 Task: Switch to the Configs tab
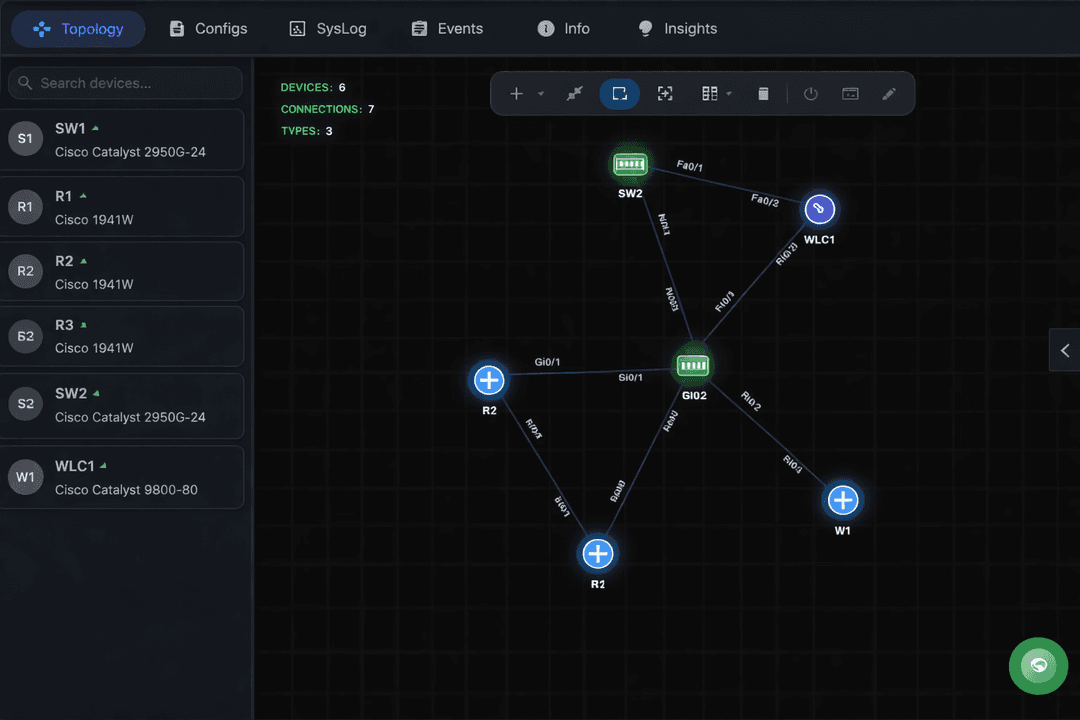208,29
